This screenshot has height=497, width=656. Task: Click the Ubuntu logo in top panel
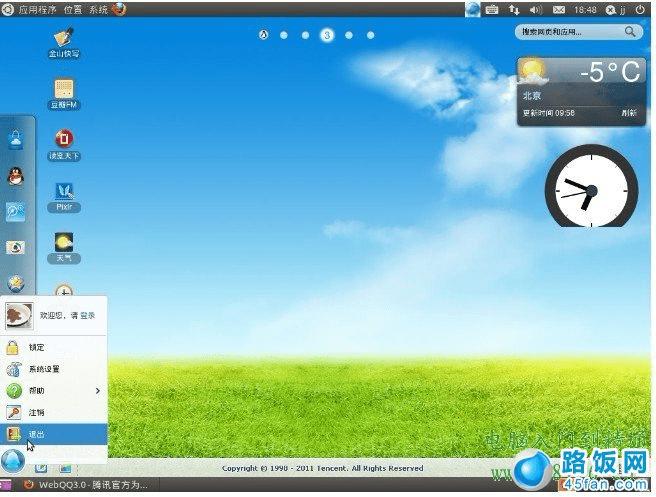coord(8,9)
